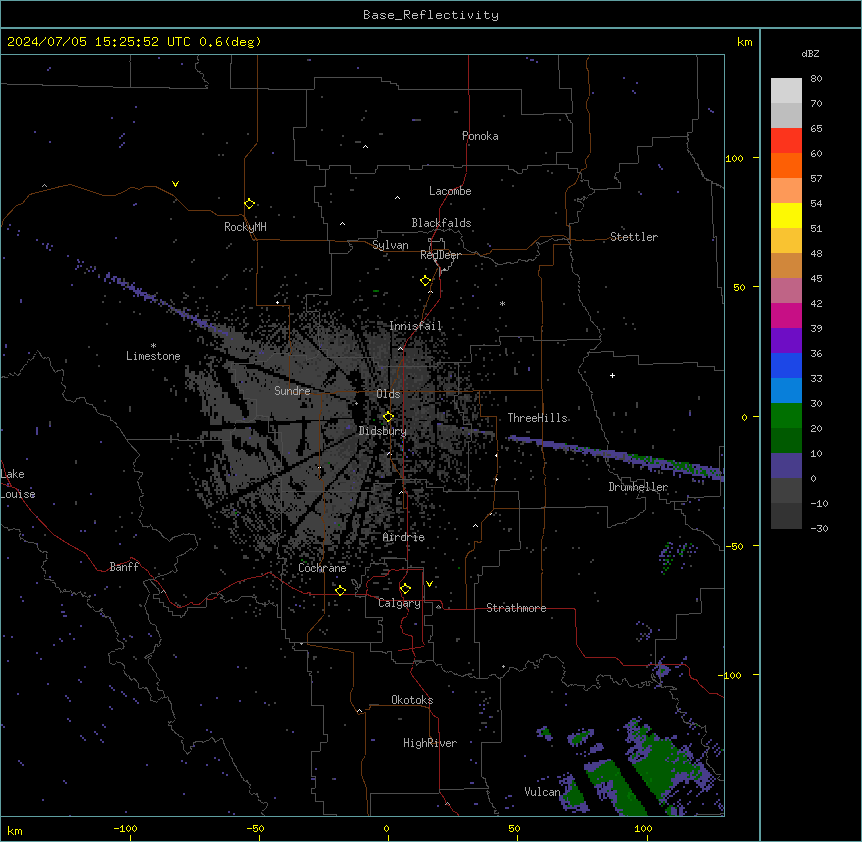The width and height of the screenshot is (862, 842).
Task: Click the Base_Reflectivity title
Action: (431, 15)
